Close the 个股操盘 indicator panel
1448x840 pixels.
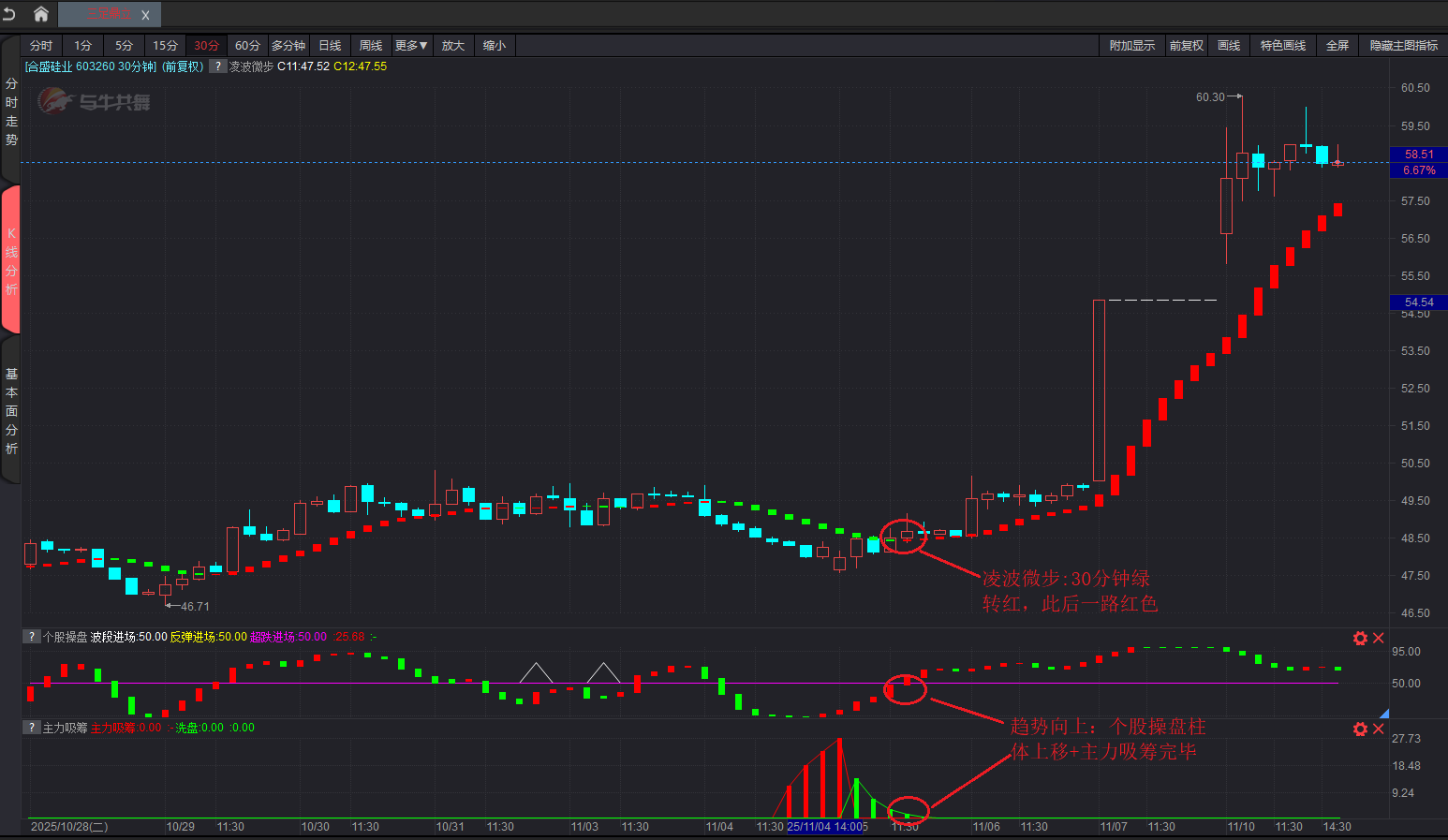1378,638
